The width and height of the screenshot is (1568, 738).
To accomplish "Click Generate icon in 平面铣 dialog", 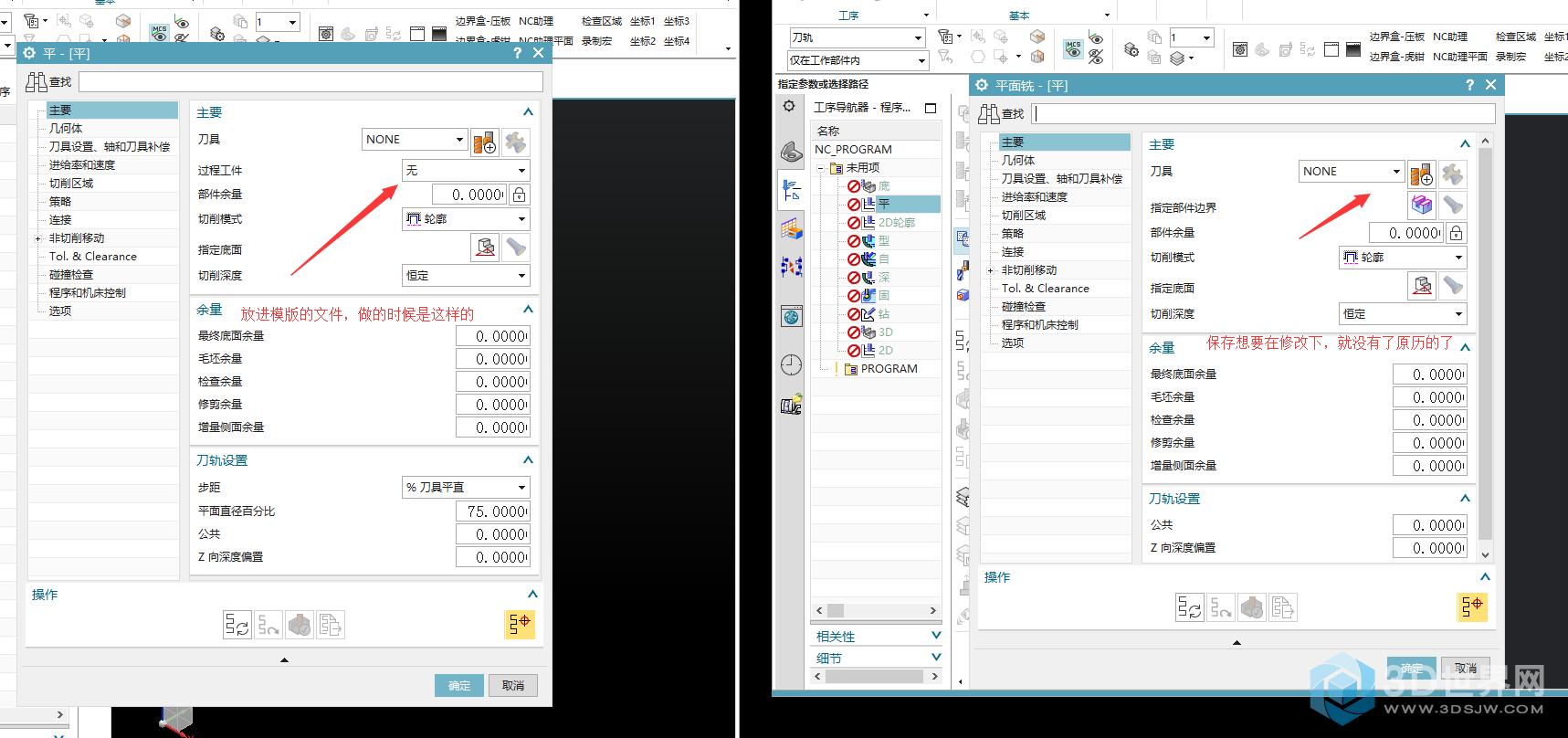I will pos(1190,607).
